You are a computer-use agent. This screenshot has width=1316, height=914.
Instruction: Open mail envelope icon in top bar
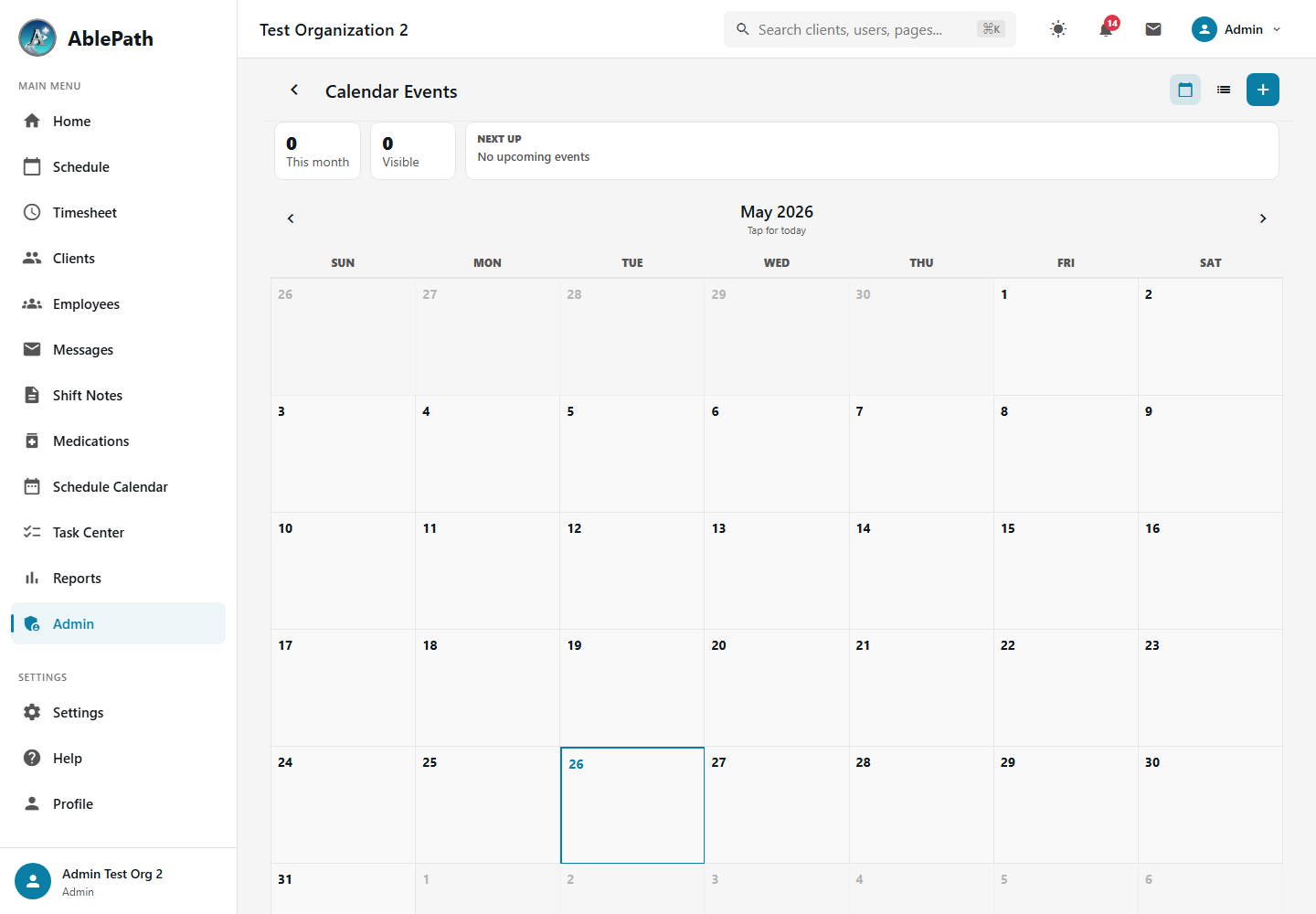[1153, 29]
